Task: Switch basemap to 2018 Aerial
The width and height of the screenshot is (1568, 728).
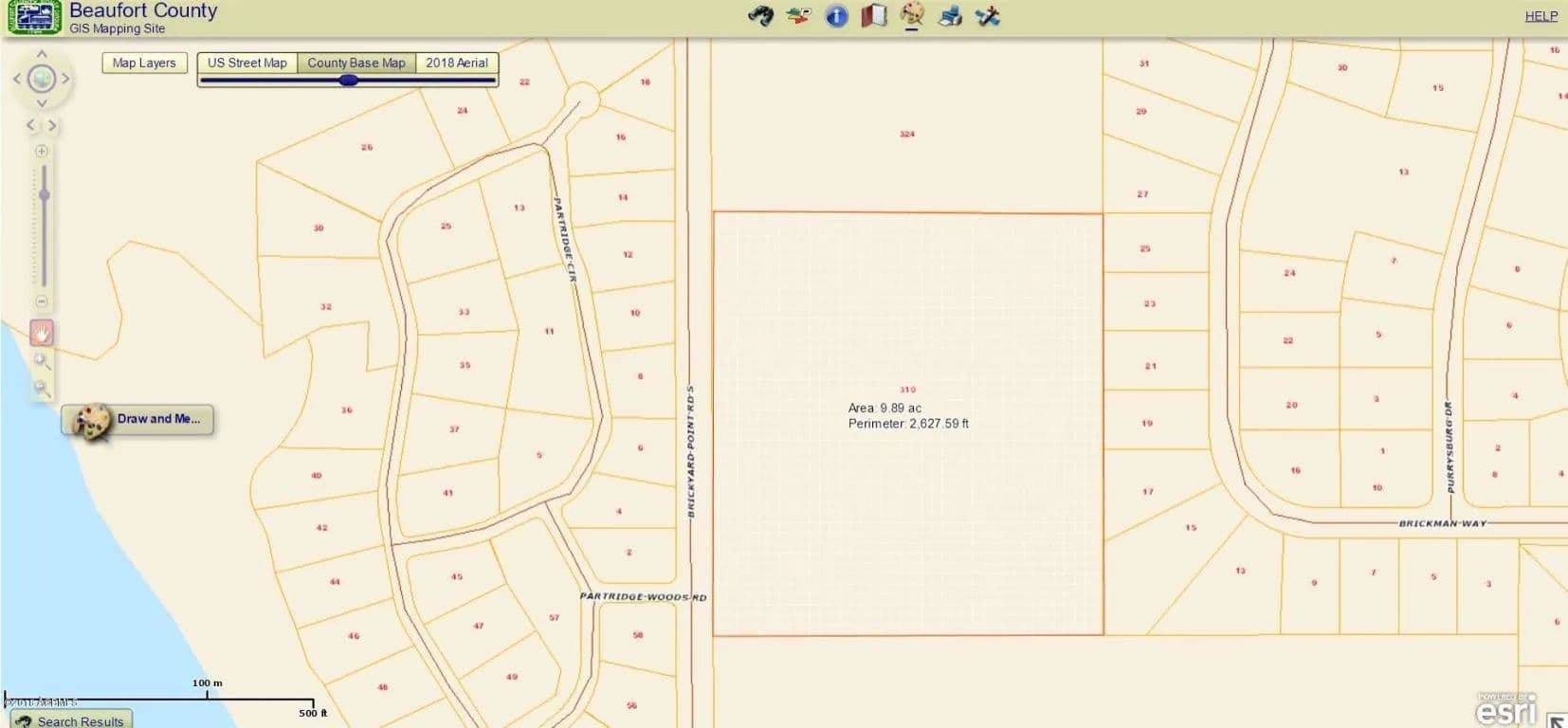Action: (x=456, y=63)
